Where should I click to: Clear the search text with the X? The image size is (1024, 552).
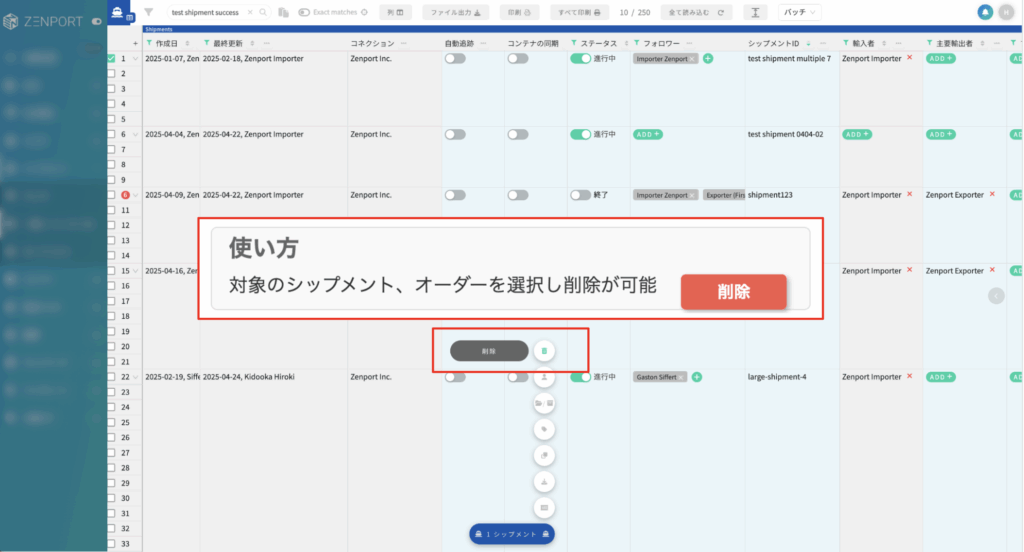(250, 12)
